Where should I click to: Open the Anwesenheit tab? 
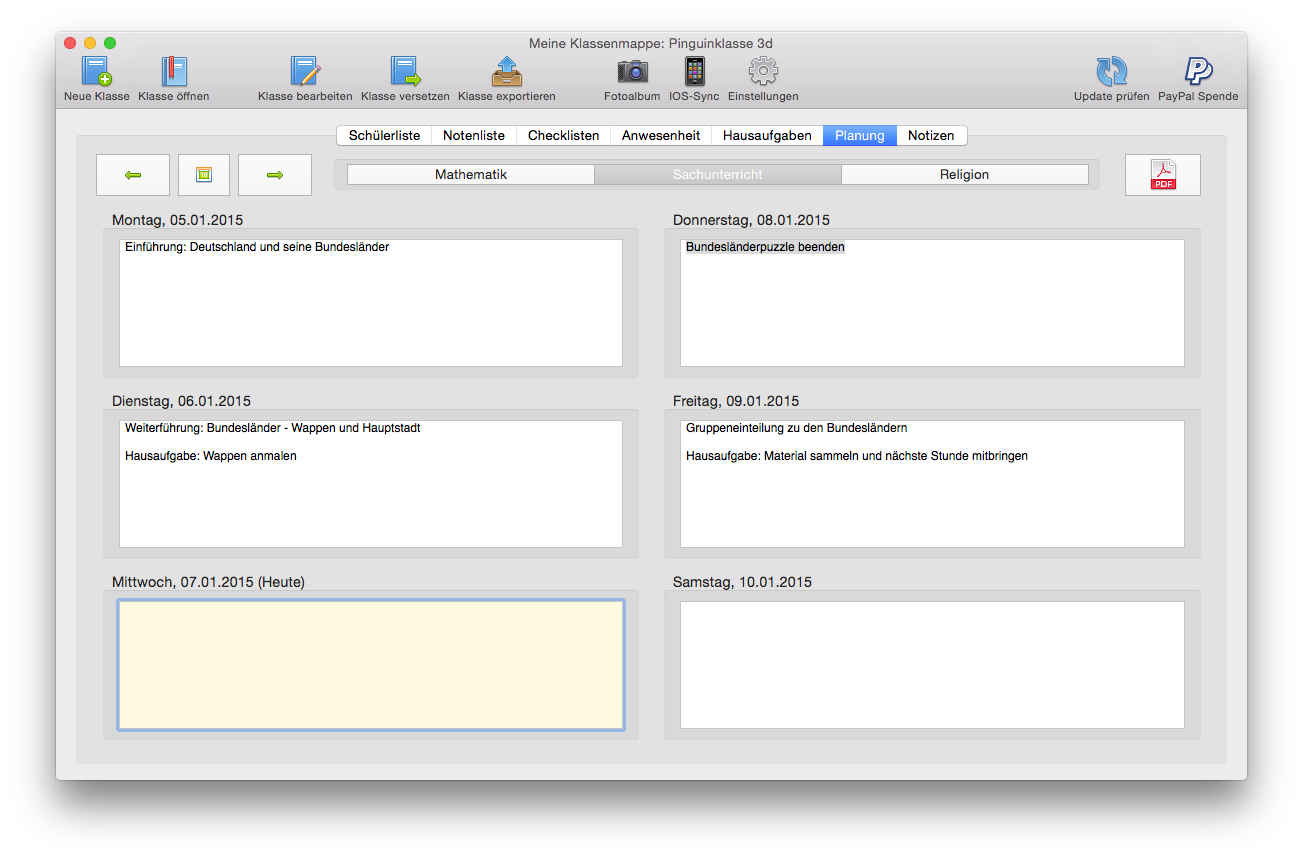tap(661, 135)
